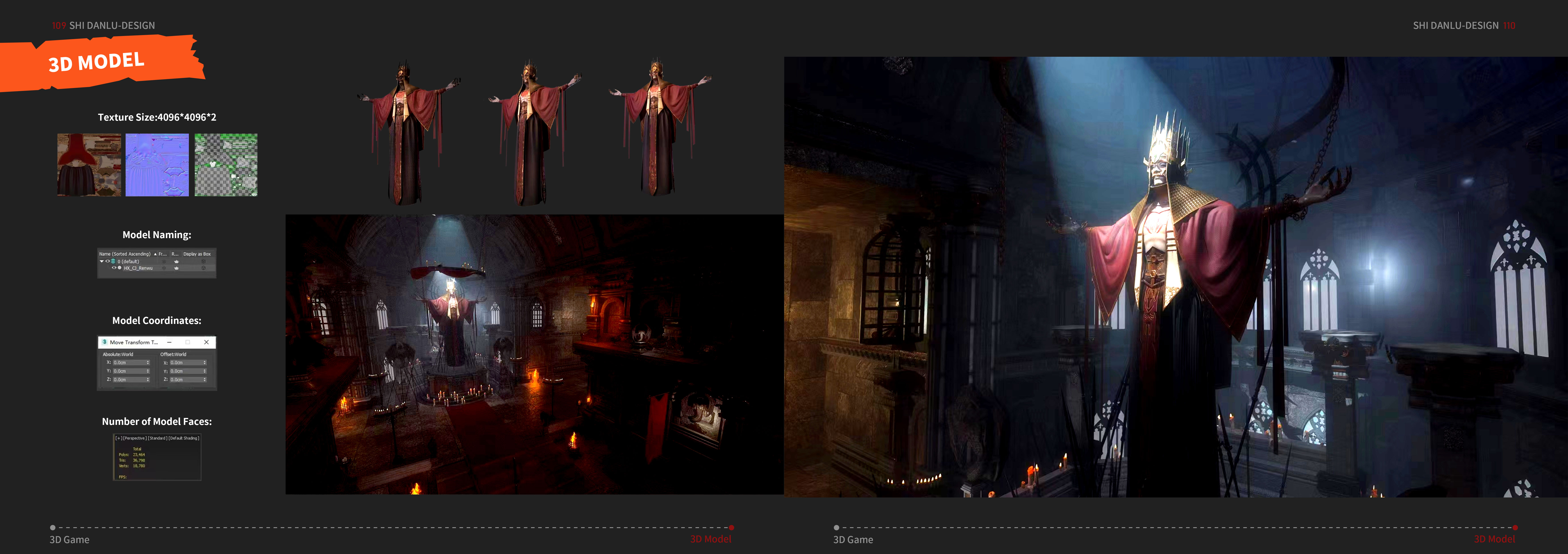Click the Offset:World Z value field
Screen dimensions: 1568x554
(189, 380)
